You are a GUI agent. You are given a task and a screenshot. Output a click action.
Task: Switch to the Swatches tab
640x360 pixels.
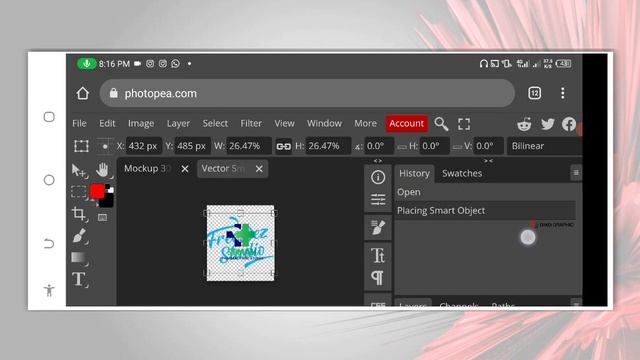click(x=462, y=173)
